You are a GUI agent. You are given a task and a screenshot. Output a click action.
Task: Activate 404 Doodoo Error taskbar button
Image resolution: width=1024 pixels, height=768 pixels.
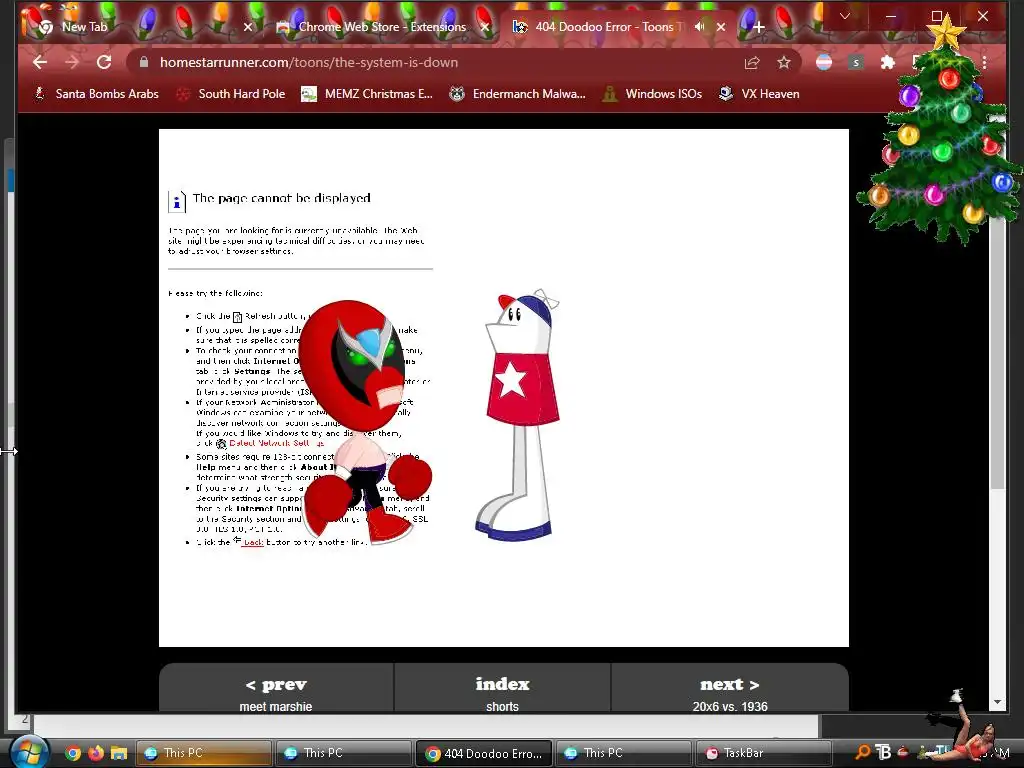tap(484, 753)
